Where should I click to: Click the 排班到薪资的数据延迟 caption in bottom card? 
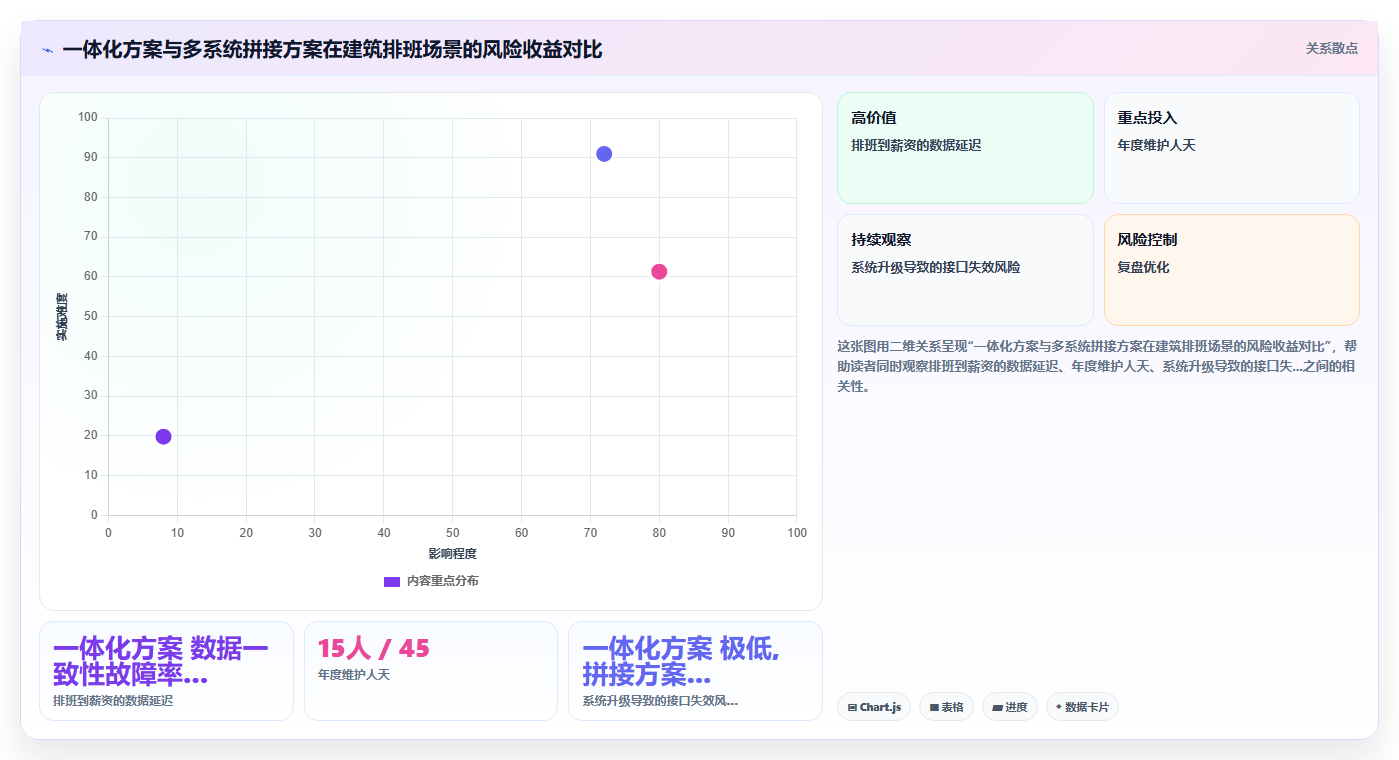pos(113,701)
